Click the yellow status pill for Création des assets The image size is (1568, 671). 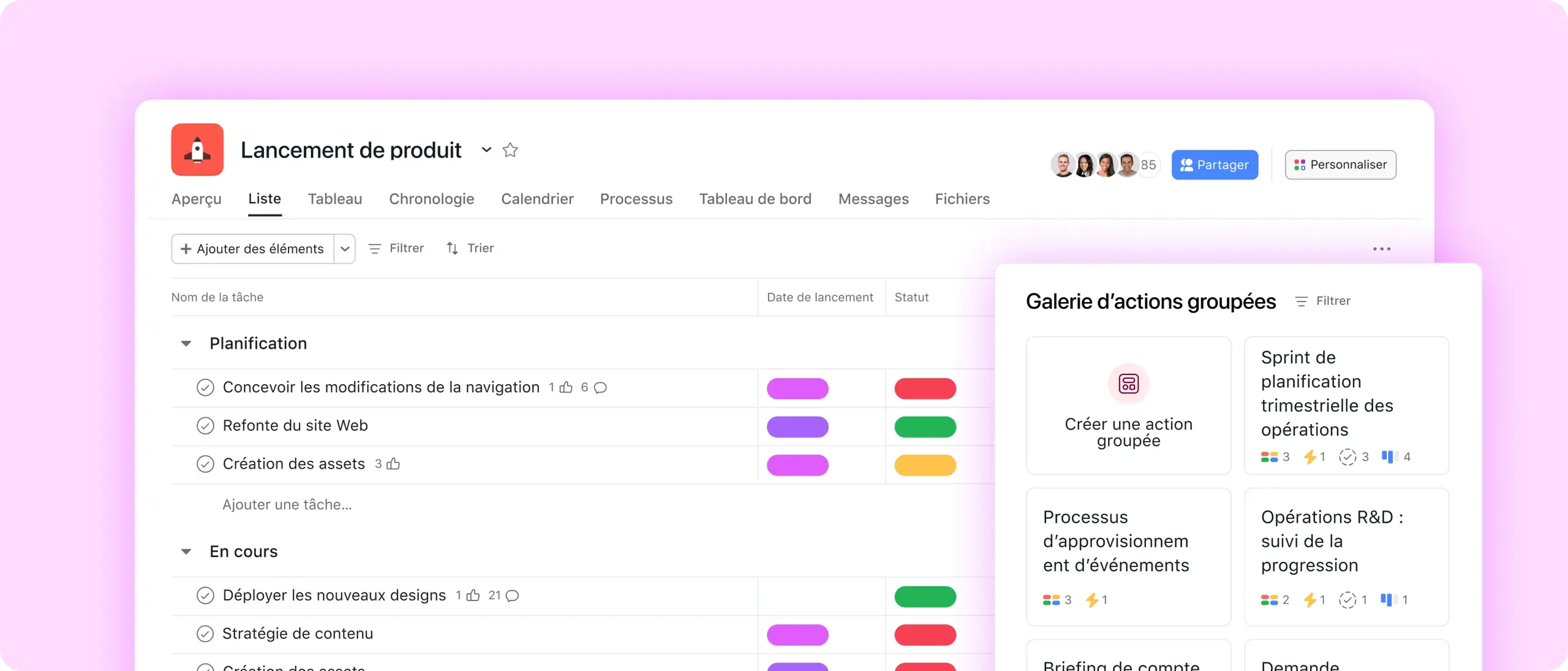pyautogui.click(x=925, y=465)
